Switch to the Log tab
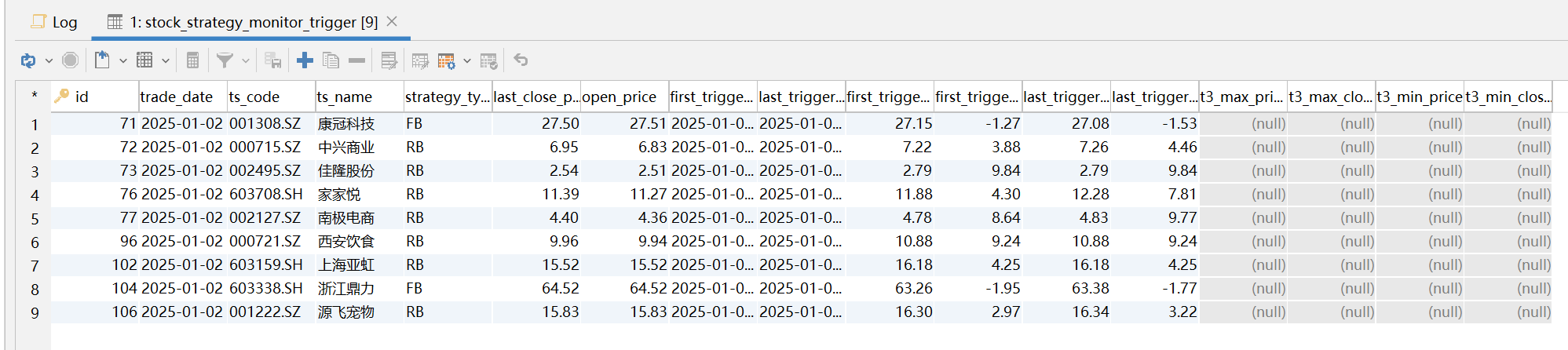 [x=55, y=22]
